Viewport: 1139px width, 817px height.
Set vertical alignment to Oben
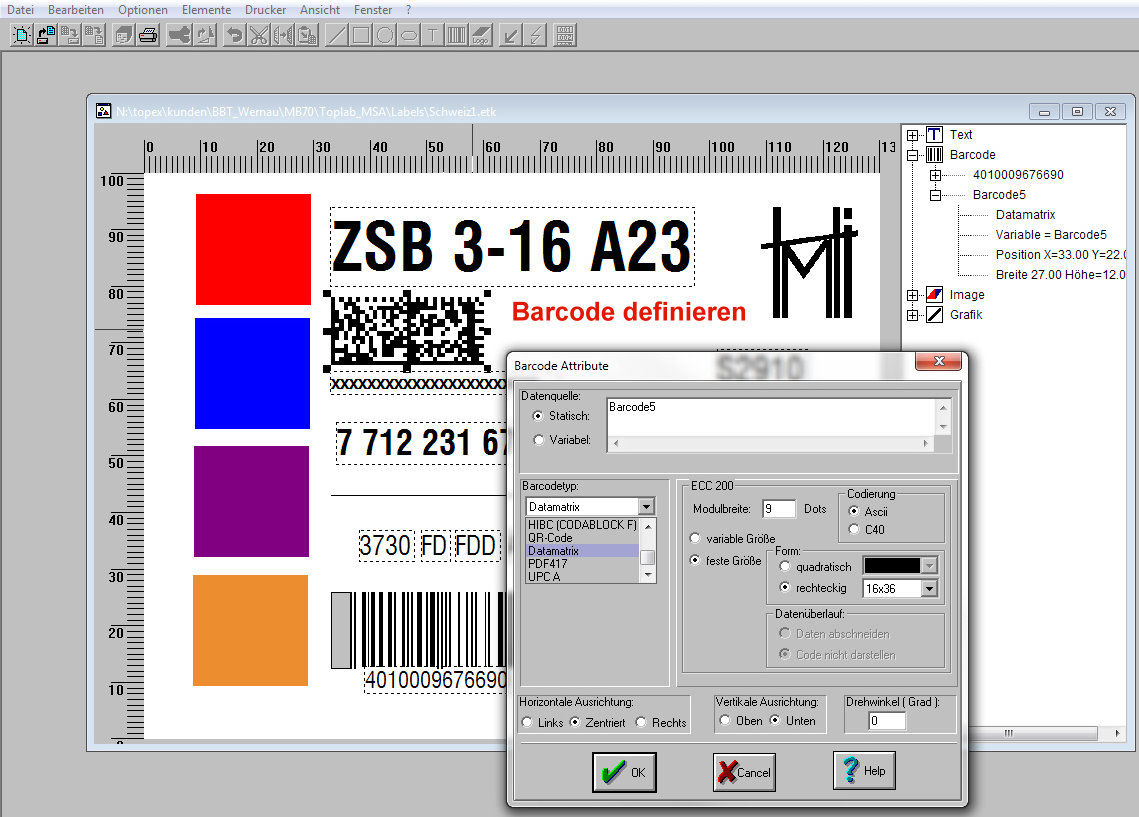coord(725,720)
